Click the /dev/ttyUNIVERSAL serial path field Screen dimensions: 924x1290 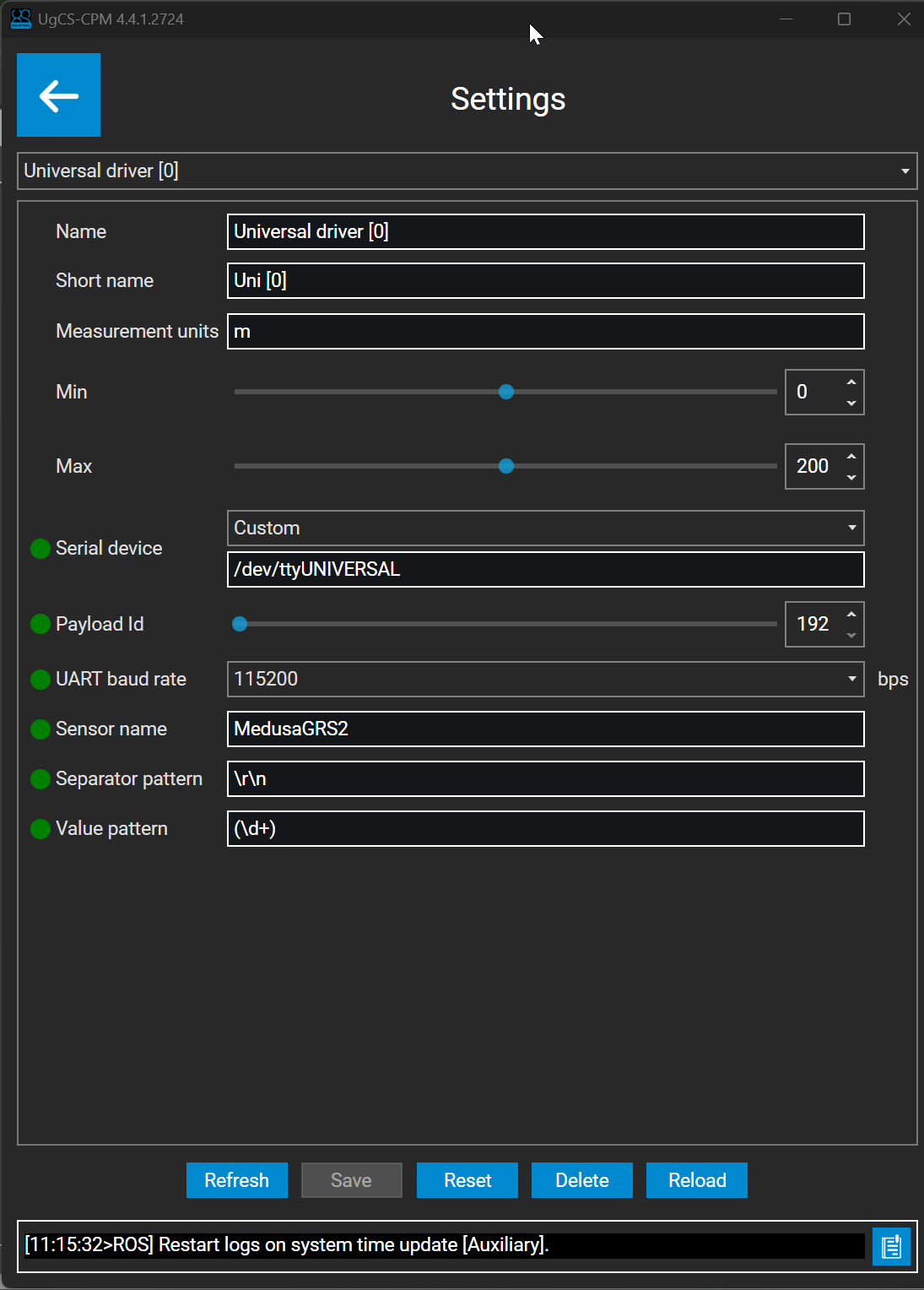click(545, 570)
